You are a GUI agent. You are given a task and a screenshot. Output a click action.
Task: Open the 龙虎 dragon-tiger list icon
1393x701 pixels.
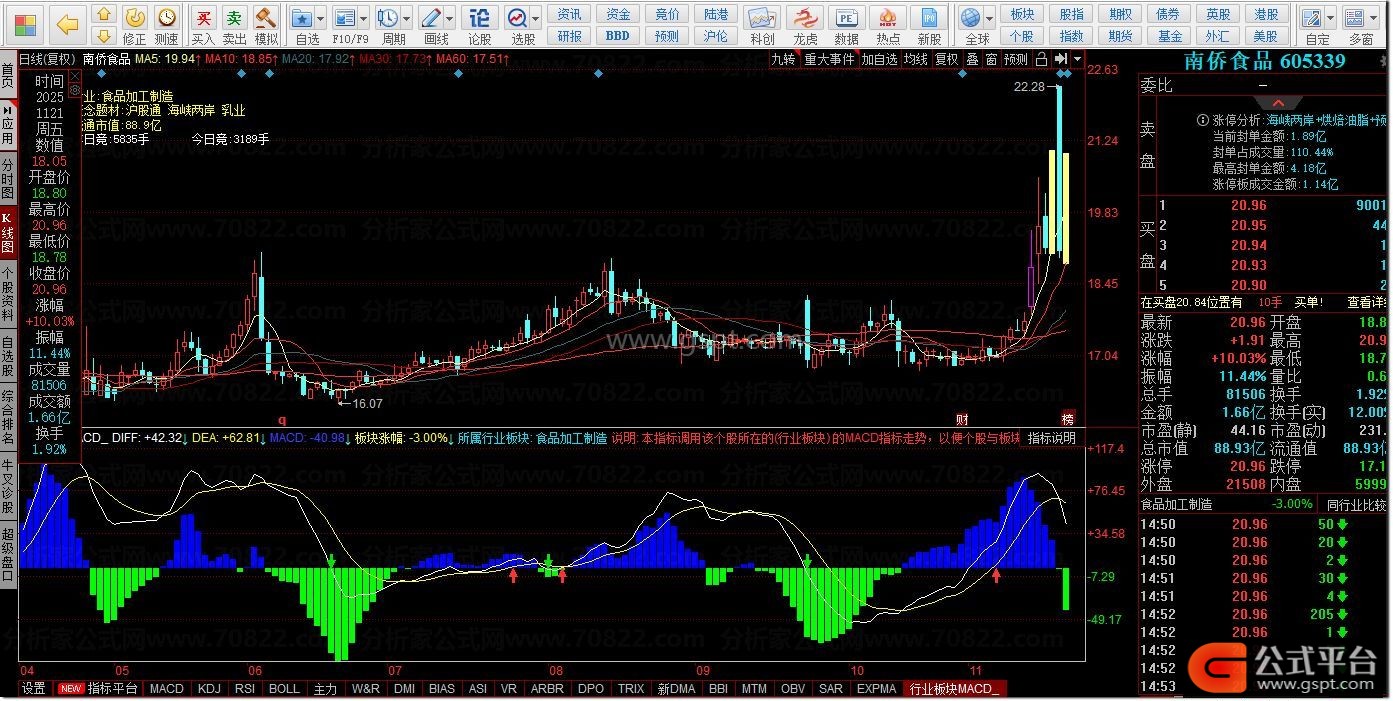804,23
